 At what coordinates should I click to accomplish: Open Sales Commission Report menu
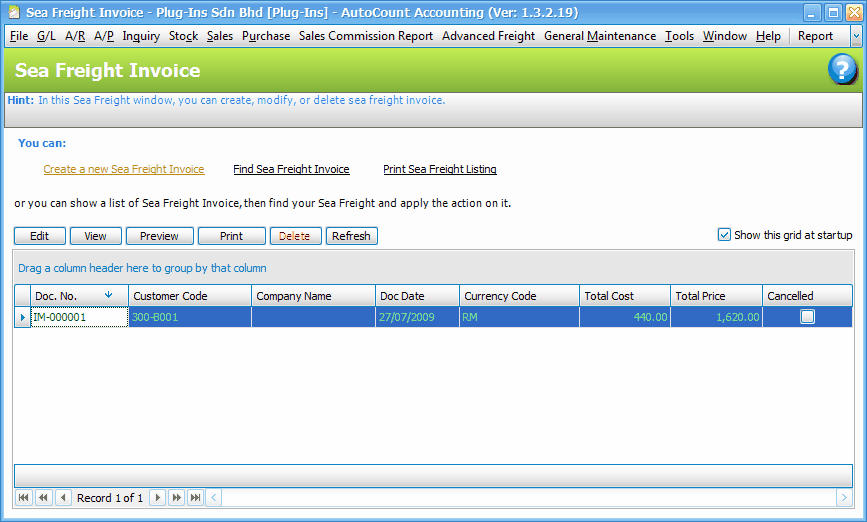[366, 36]
